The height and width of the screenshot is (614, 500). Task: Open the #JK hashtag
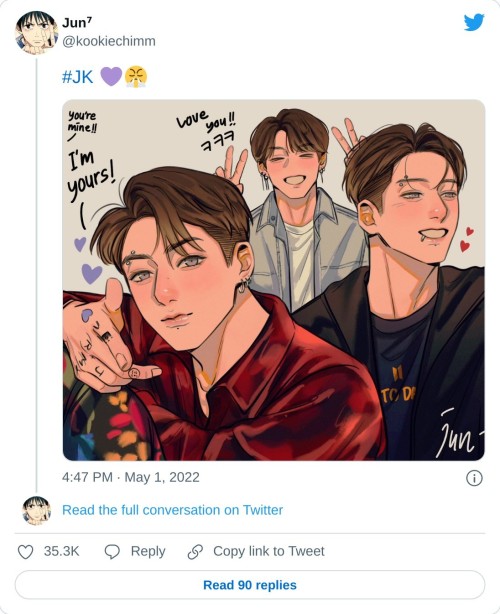pos(78,77)
